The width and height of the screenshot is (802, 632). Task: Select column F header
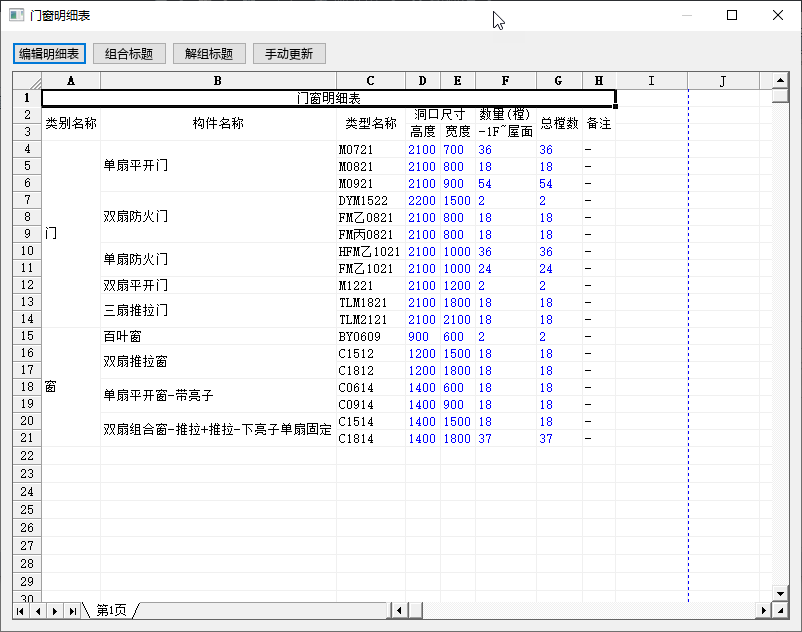pyautogui.click(x=506, y=81)
